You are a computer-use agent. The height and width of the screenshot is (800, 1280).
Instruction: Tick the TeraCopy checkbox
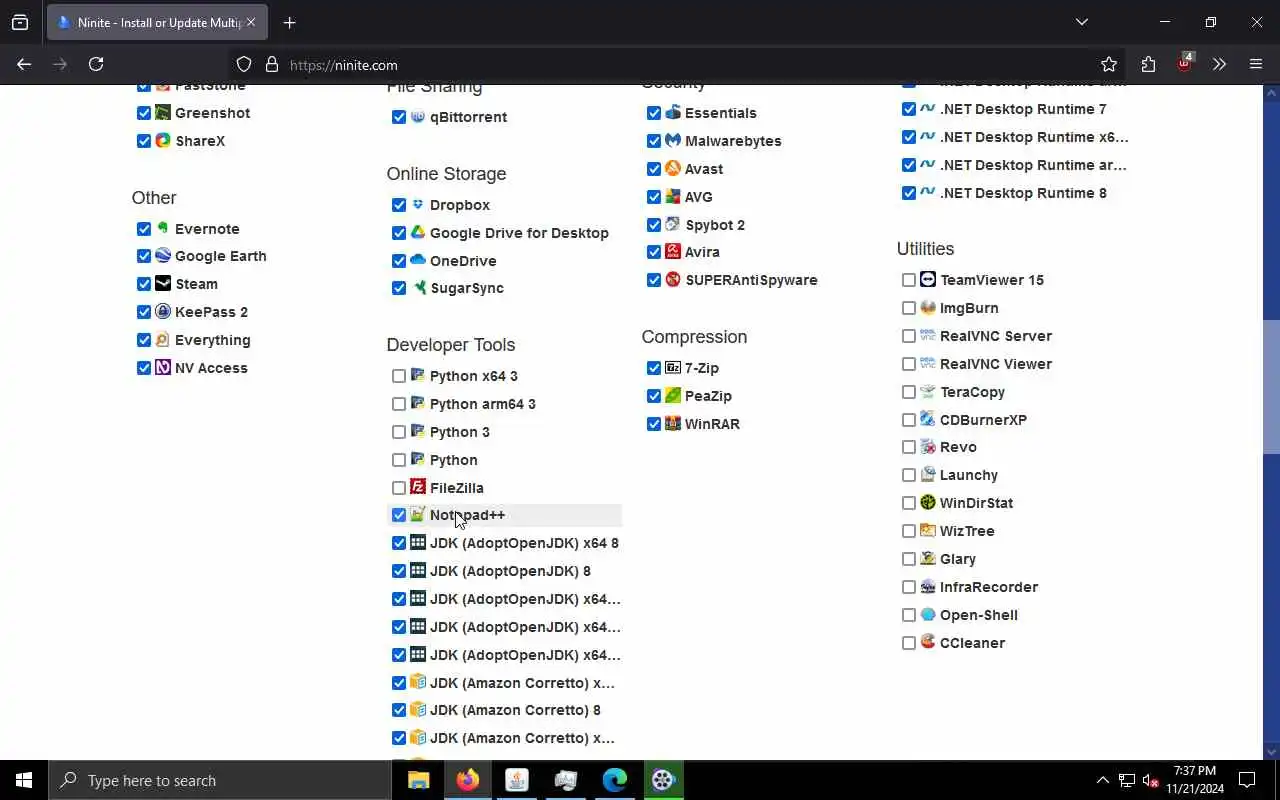point(909,392)
